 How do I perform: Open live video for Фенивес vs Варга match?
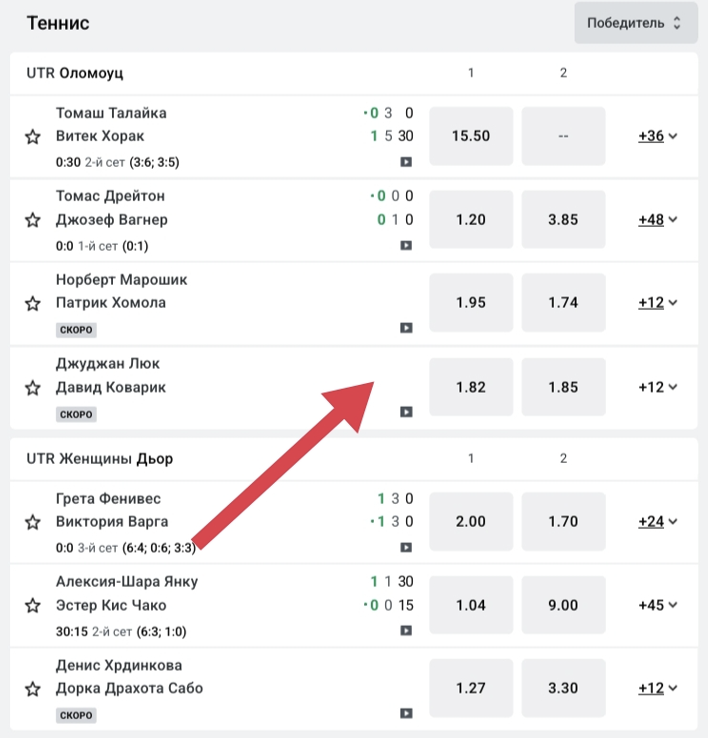coord(406,547)
